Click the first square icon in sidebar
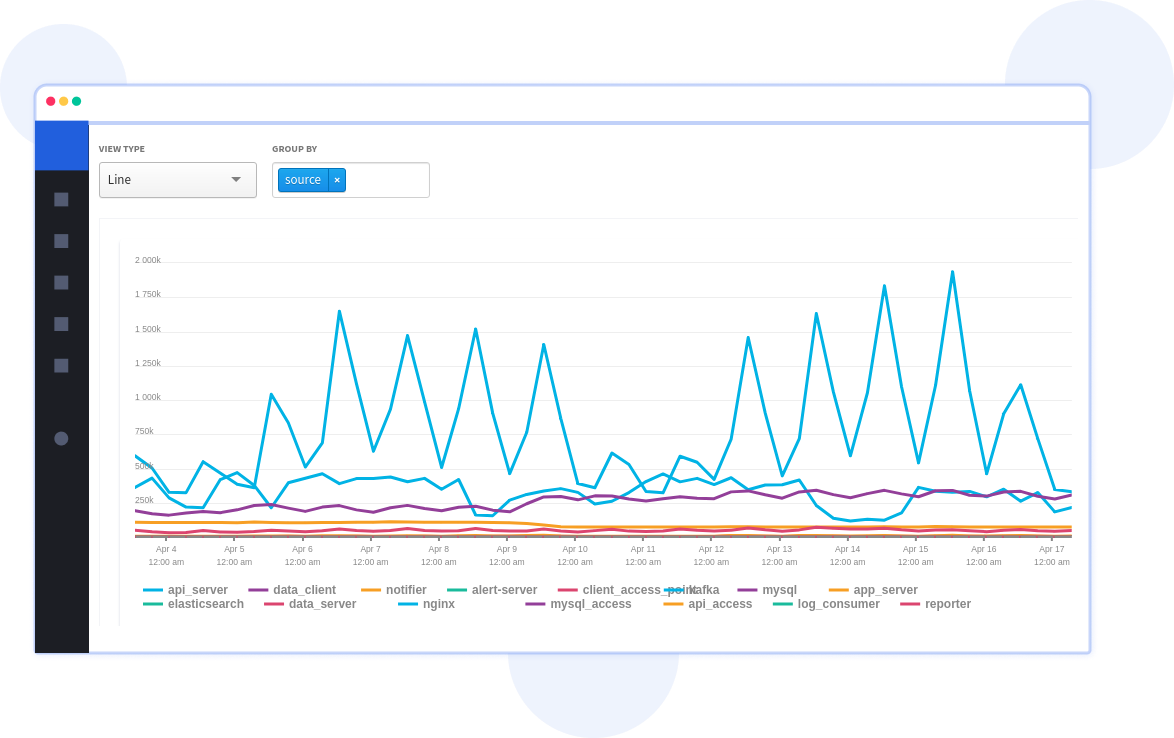This screenshot has height=738, width=1174. coord(61,199)
